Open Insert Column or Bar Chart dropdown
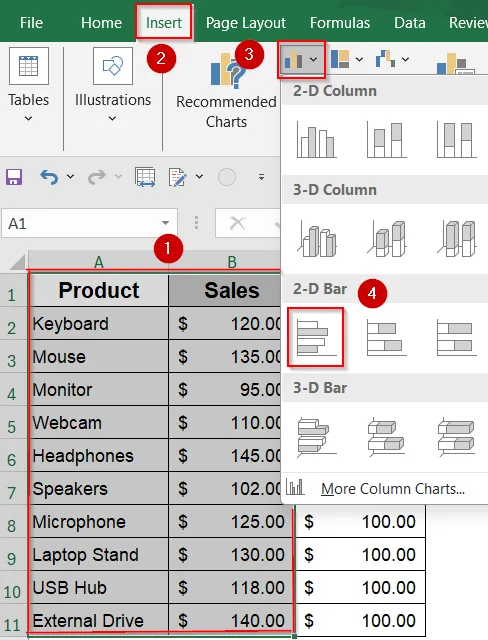Viewport: 488px width, 640px height. click(301, 60)
